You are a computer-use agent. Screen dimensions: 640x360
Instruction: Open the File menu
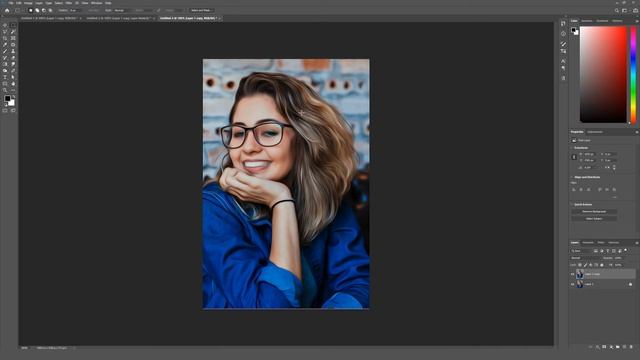coord(11,3)
